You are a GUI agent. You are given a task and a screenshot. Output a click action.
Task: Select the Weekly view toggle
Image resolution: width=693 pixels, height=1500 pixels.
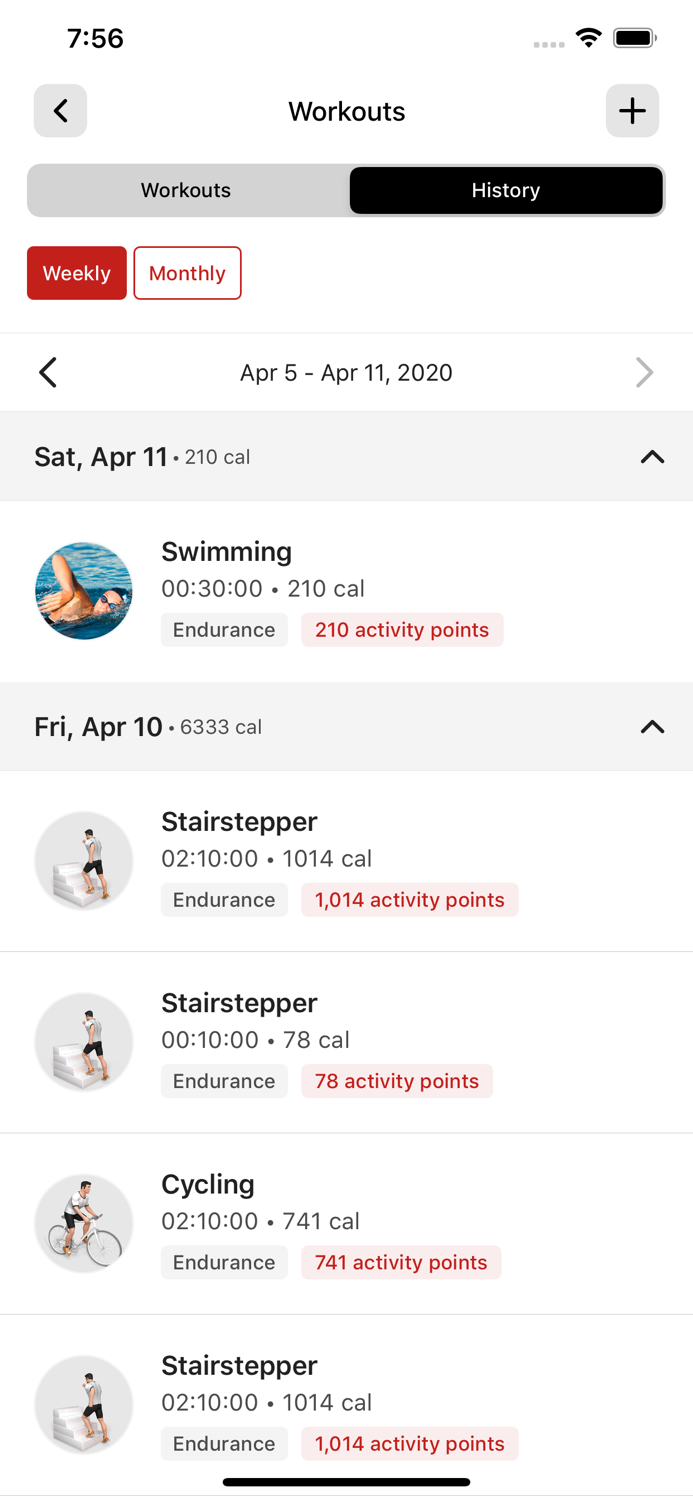[76, 273]
